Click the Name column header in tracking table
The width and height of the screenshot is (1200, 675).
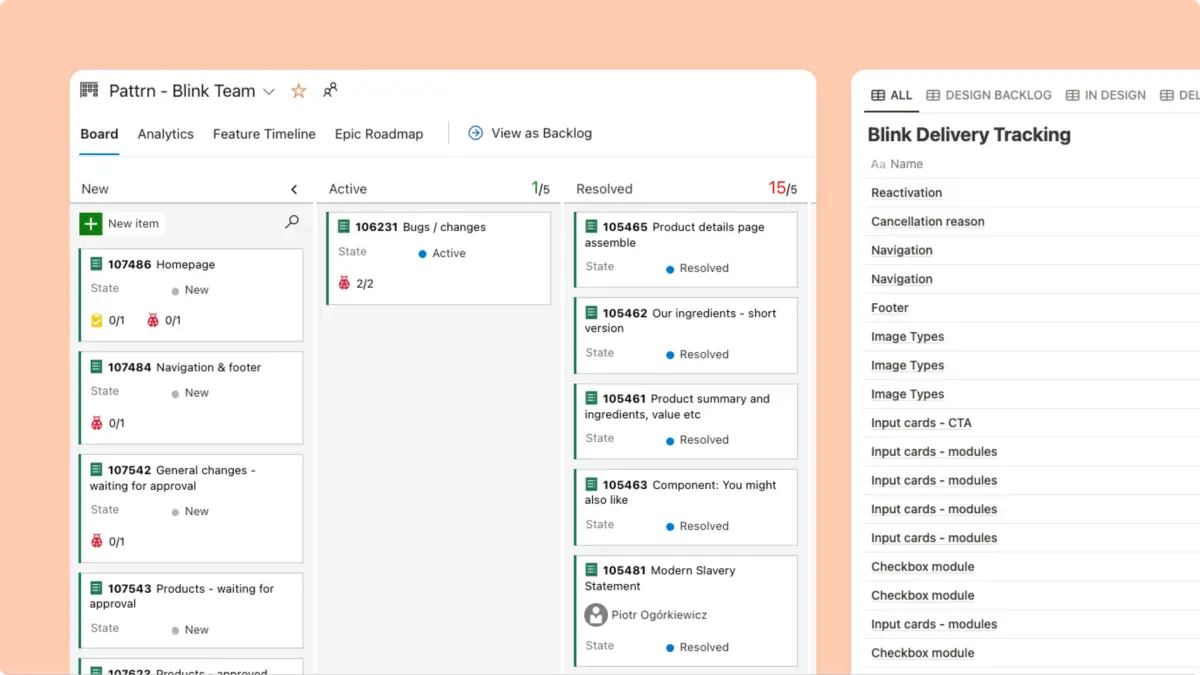(x=897, y=164)
